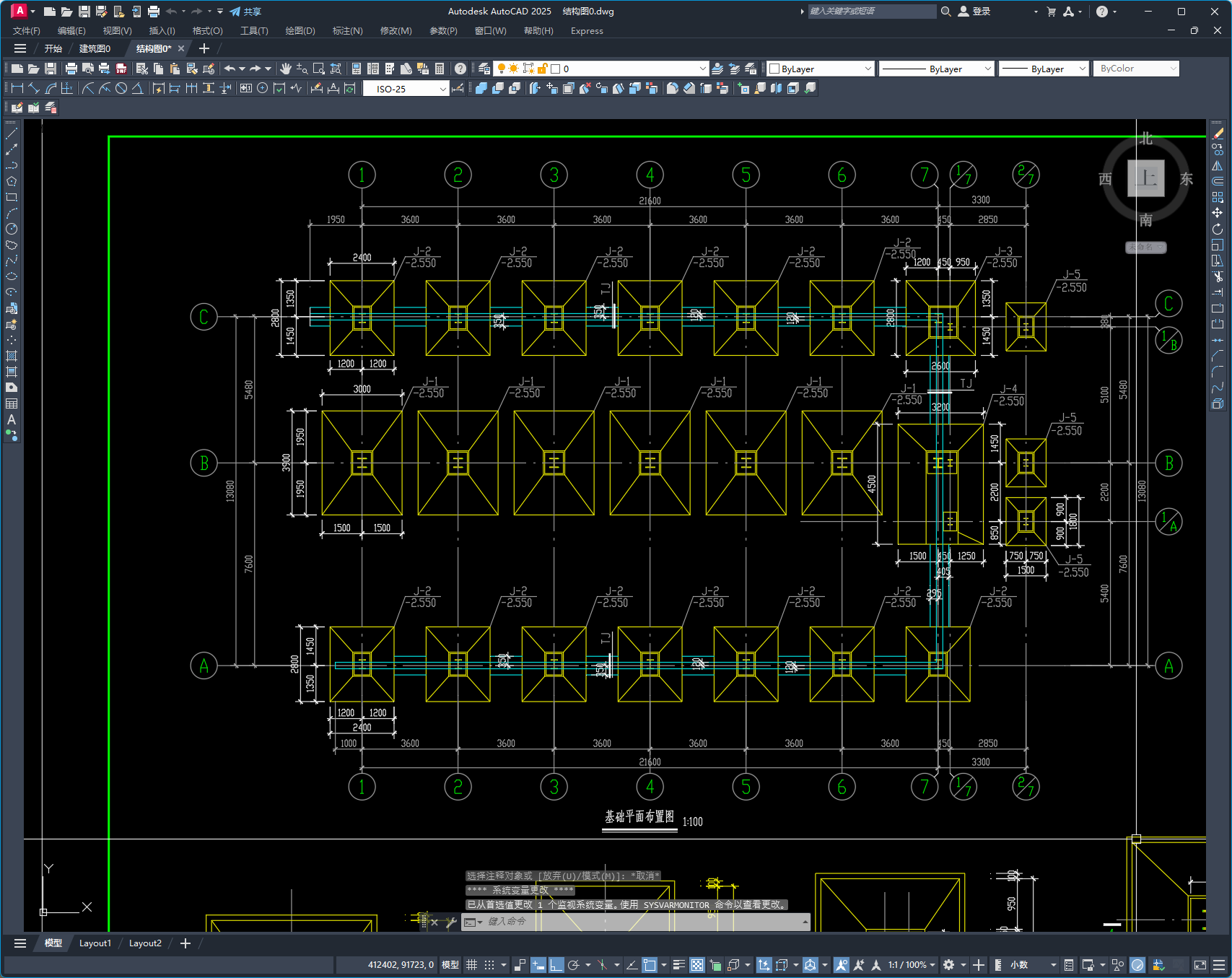
Task: Select the Center Mark dimension tool
Action: [263, 88]
